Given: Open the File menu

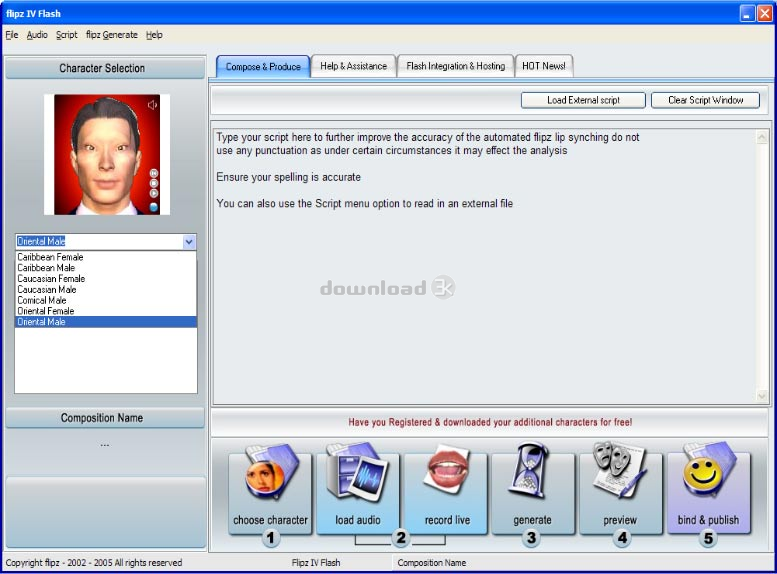Looking at the screenshot, I should (12, 35).
